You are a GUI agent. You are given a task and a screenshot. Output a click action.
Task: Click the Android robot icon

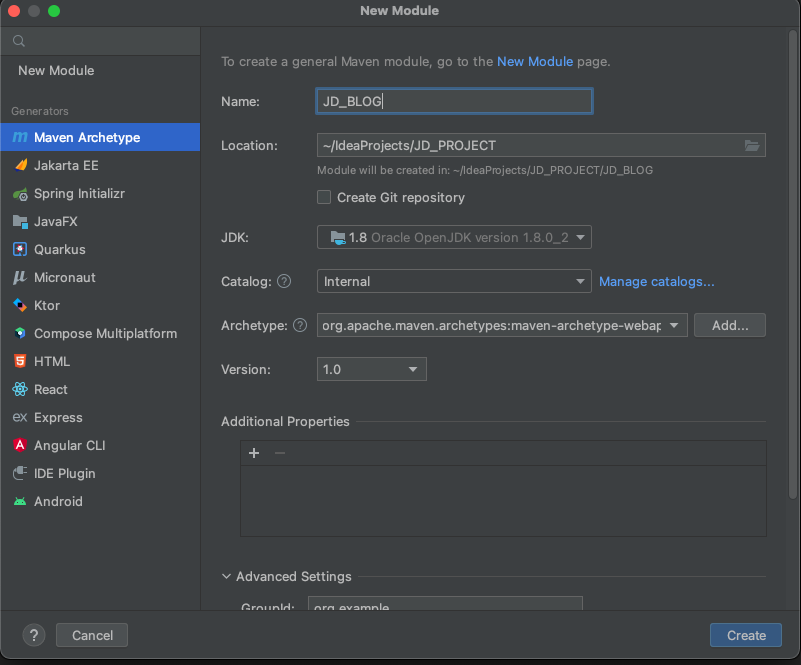(20, 501)
